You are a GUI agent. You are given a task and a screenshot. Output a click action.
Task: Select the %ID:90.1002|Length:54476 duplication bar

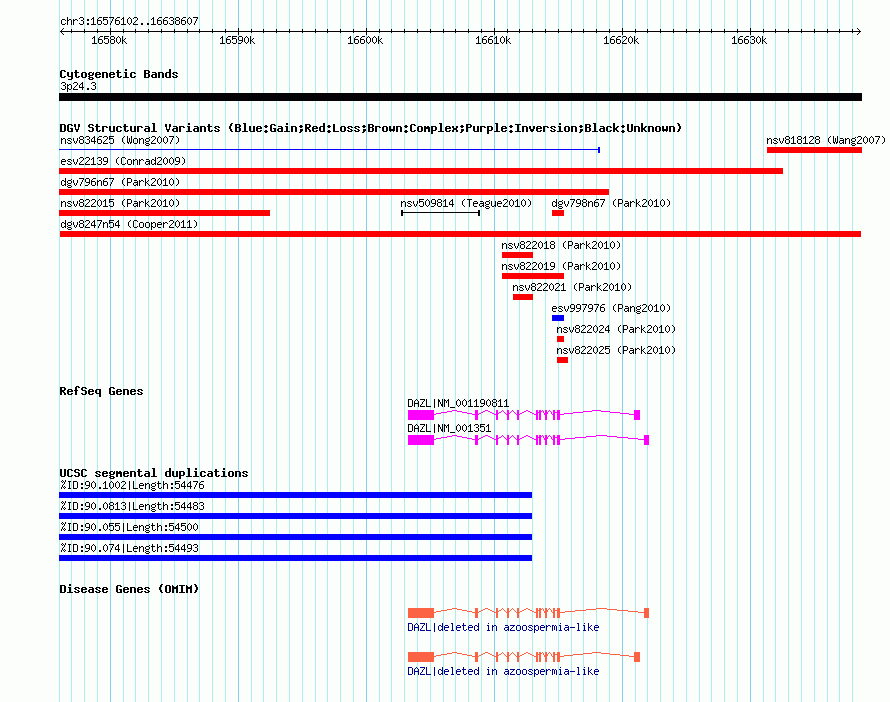[x=295, y=495]
